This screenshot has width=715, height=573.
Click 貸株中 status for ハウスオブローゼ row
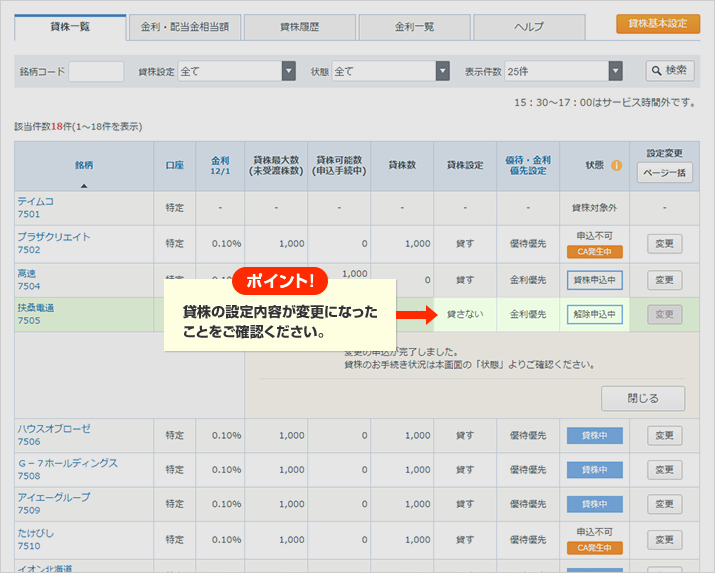pyautogui.click(x=594, y=435)
